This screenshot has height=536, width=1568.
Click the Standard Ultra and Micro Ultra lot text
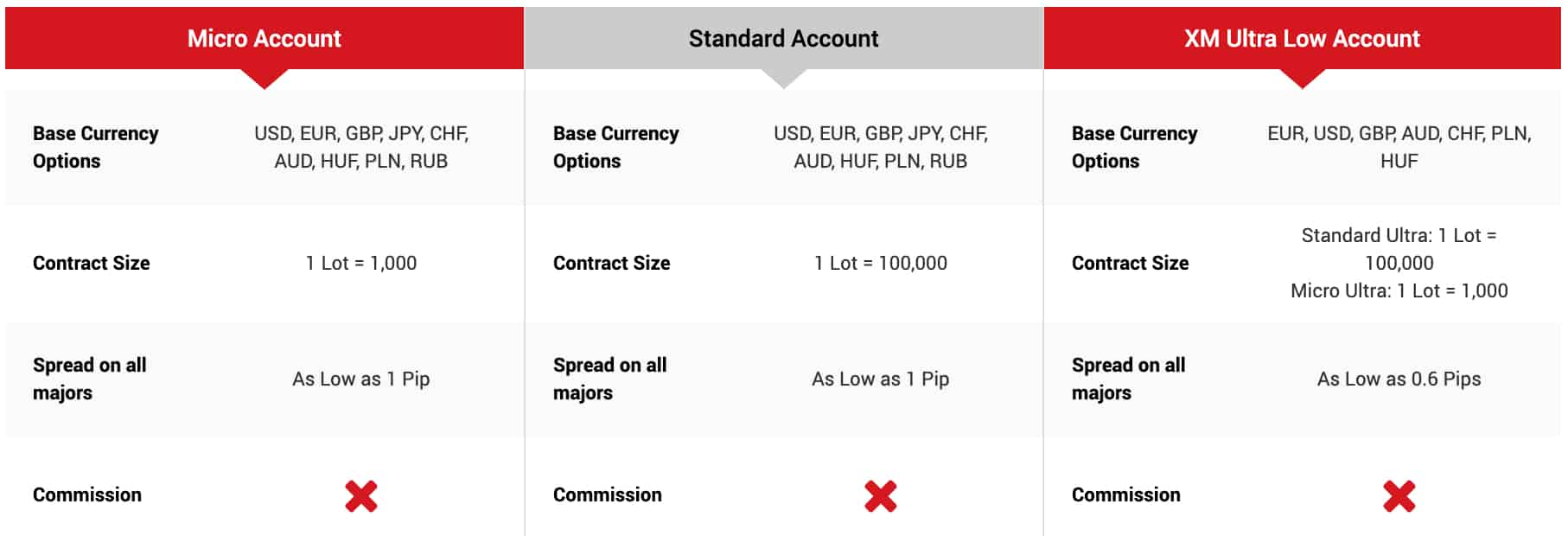click(1399, 263)
